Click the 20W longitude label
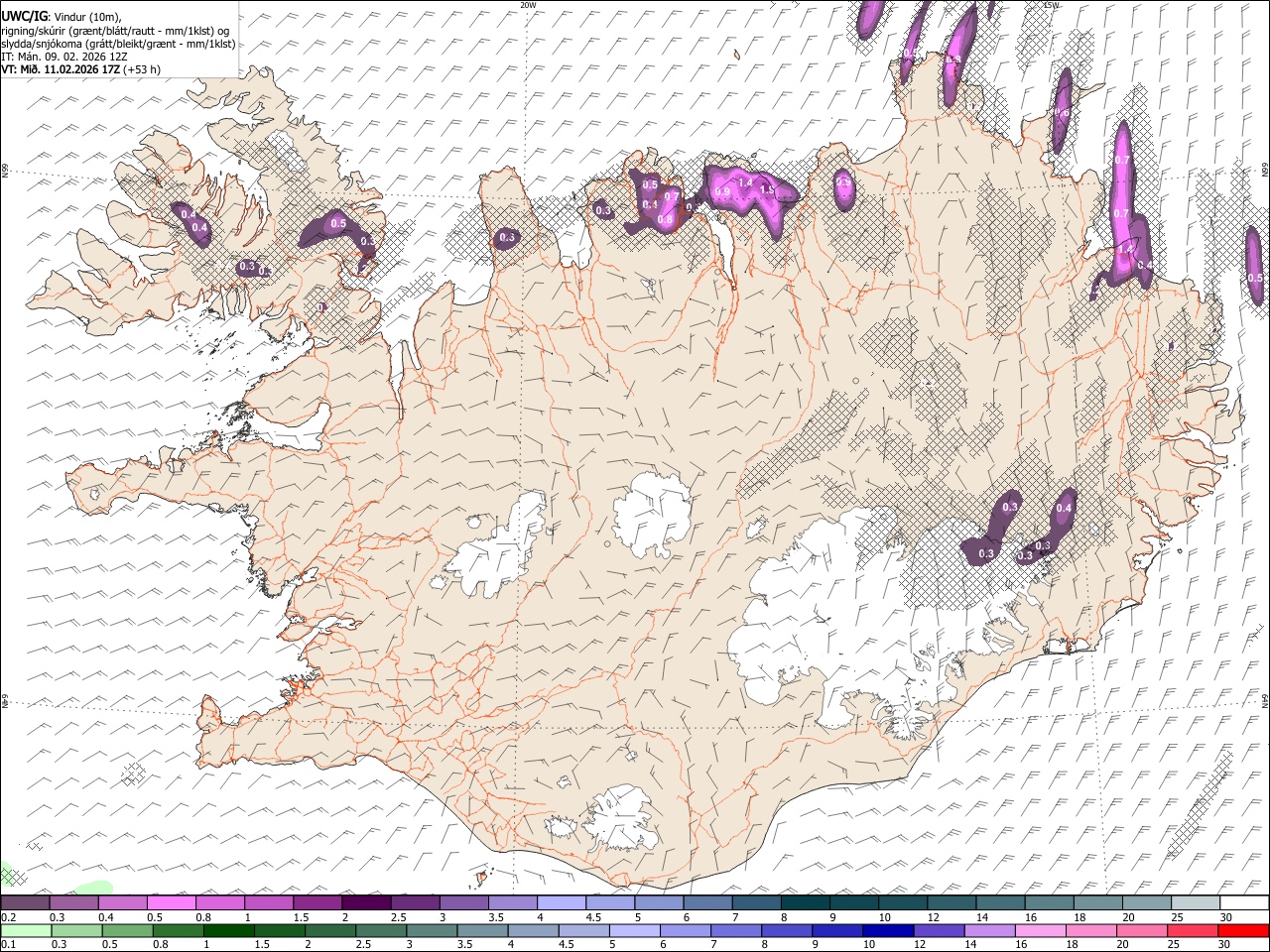The height and width of the screenshot is (952, 1270). 528,5
